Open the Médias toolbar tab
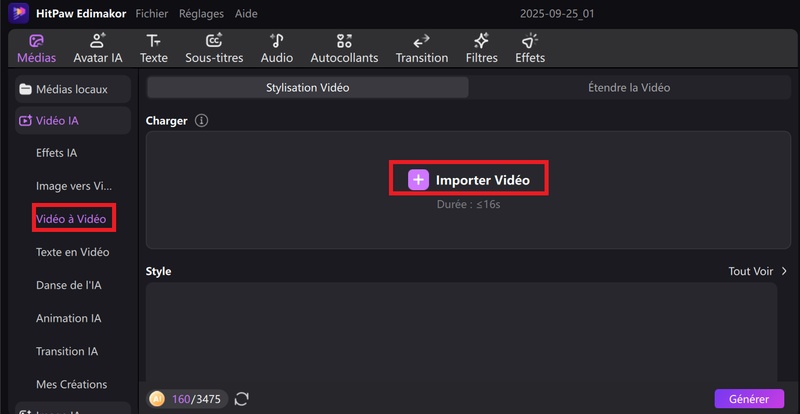 click(x=36, y=48)
